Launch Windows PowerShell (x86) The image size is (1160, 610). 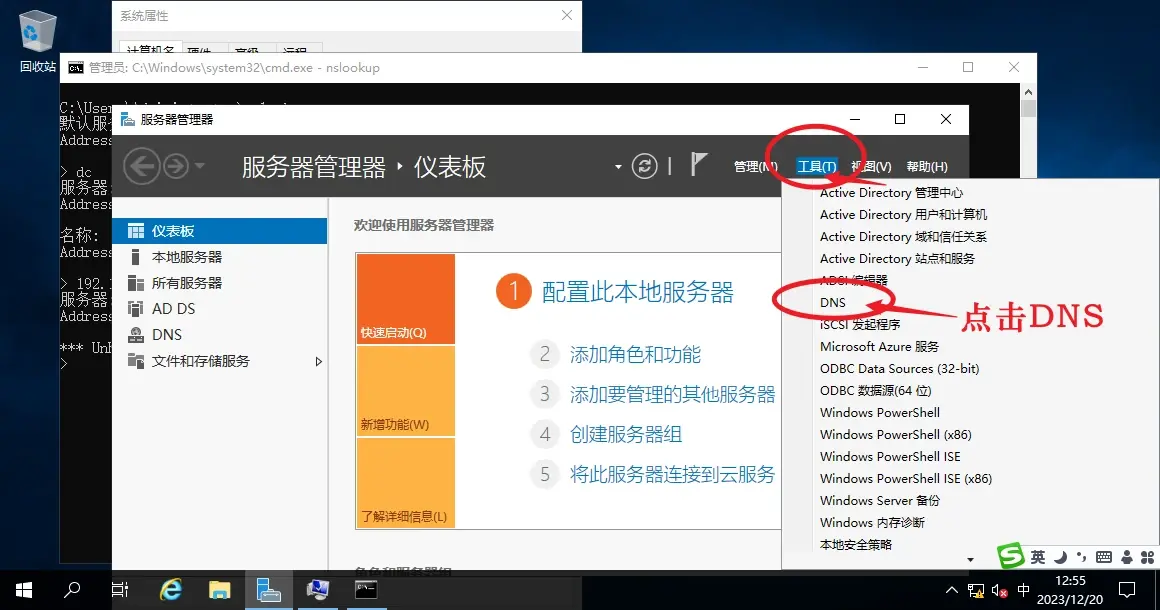tap(895, 435)
